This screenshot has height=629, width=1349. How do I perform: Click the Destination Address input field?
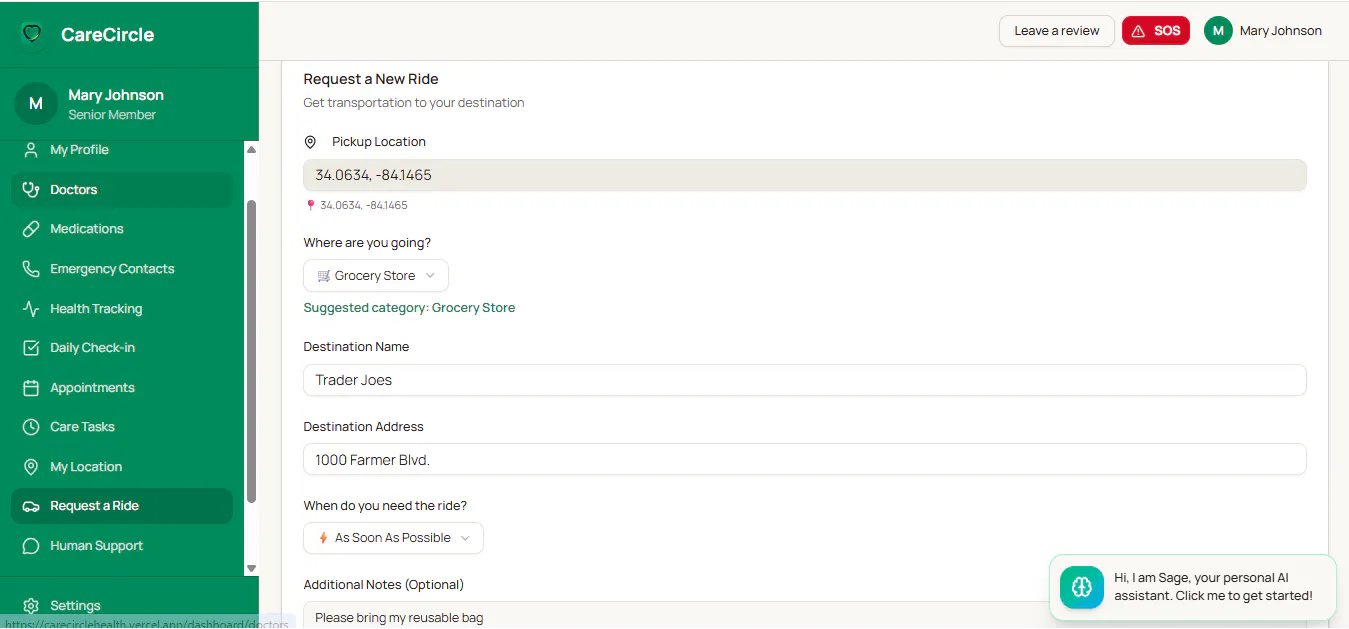point(805,459)
